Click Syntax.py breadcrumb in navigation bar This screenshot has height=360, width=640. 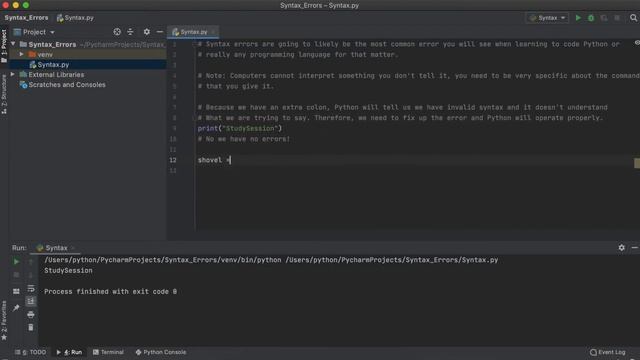[x=75, y=18]
